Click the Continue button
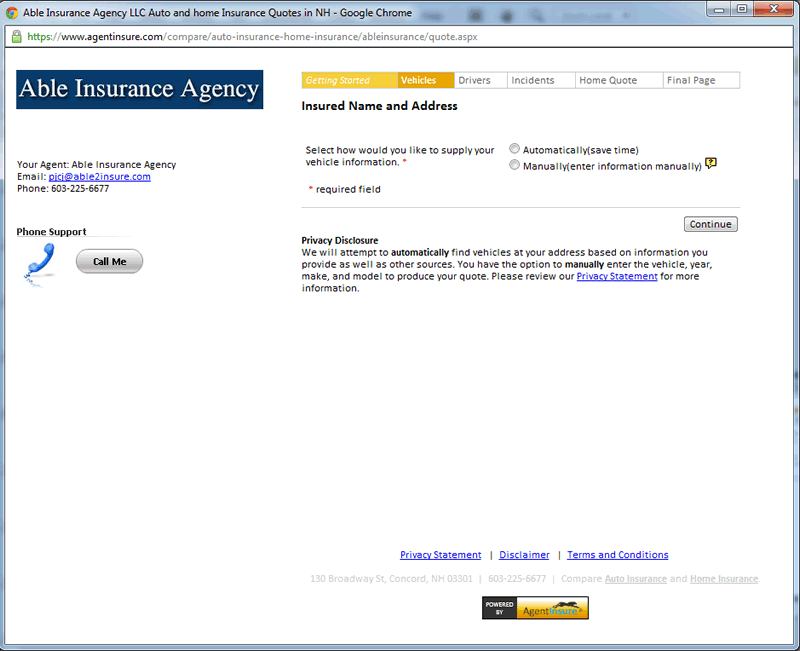The image size is (800, 651). [x=710, y=224]
